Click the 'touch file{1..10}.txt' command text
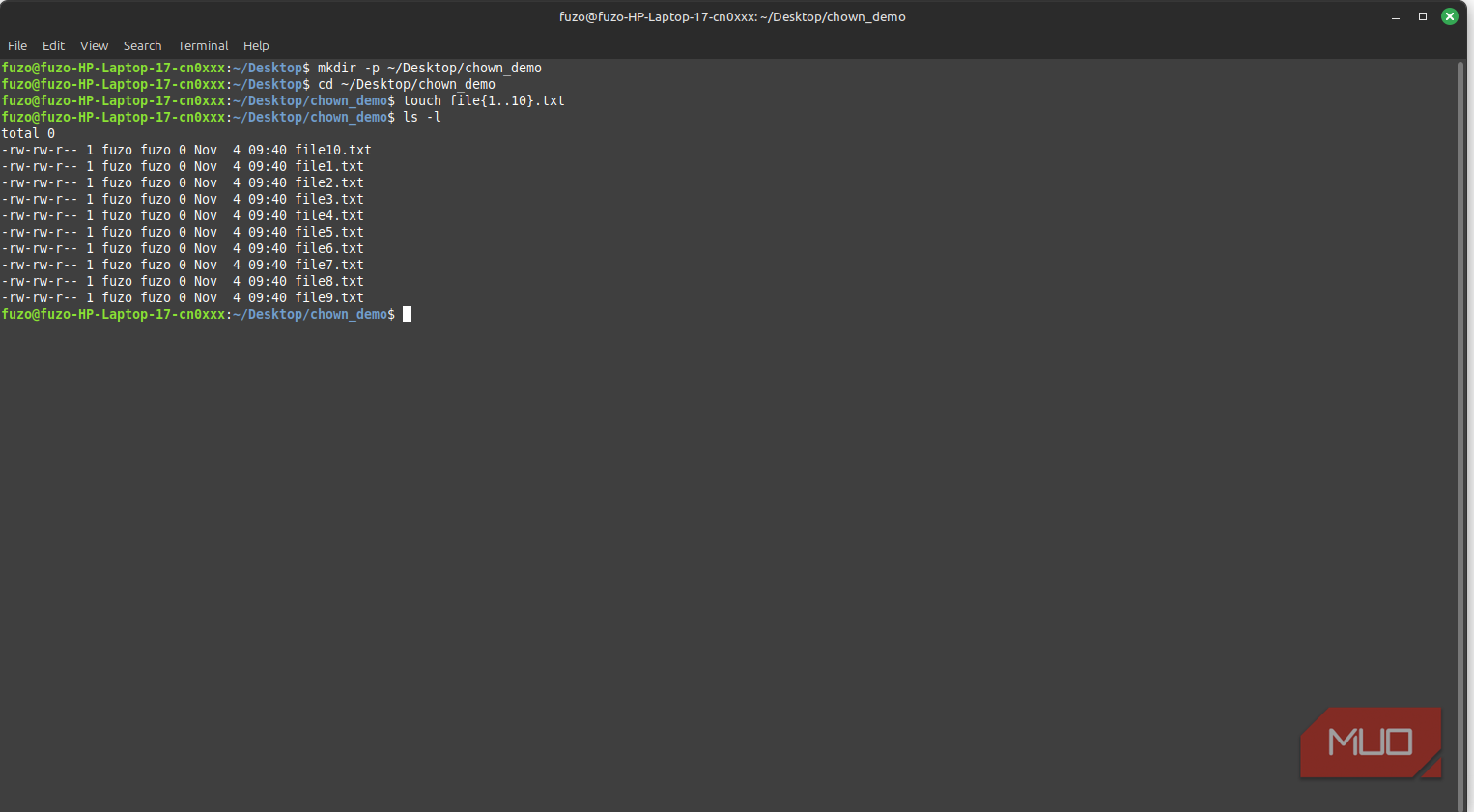 coord(483,100)
